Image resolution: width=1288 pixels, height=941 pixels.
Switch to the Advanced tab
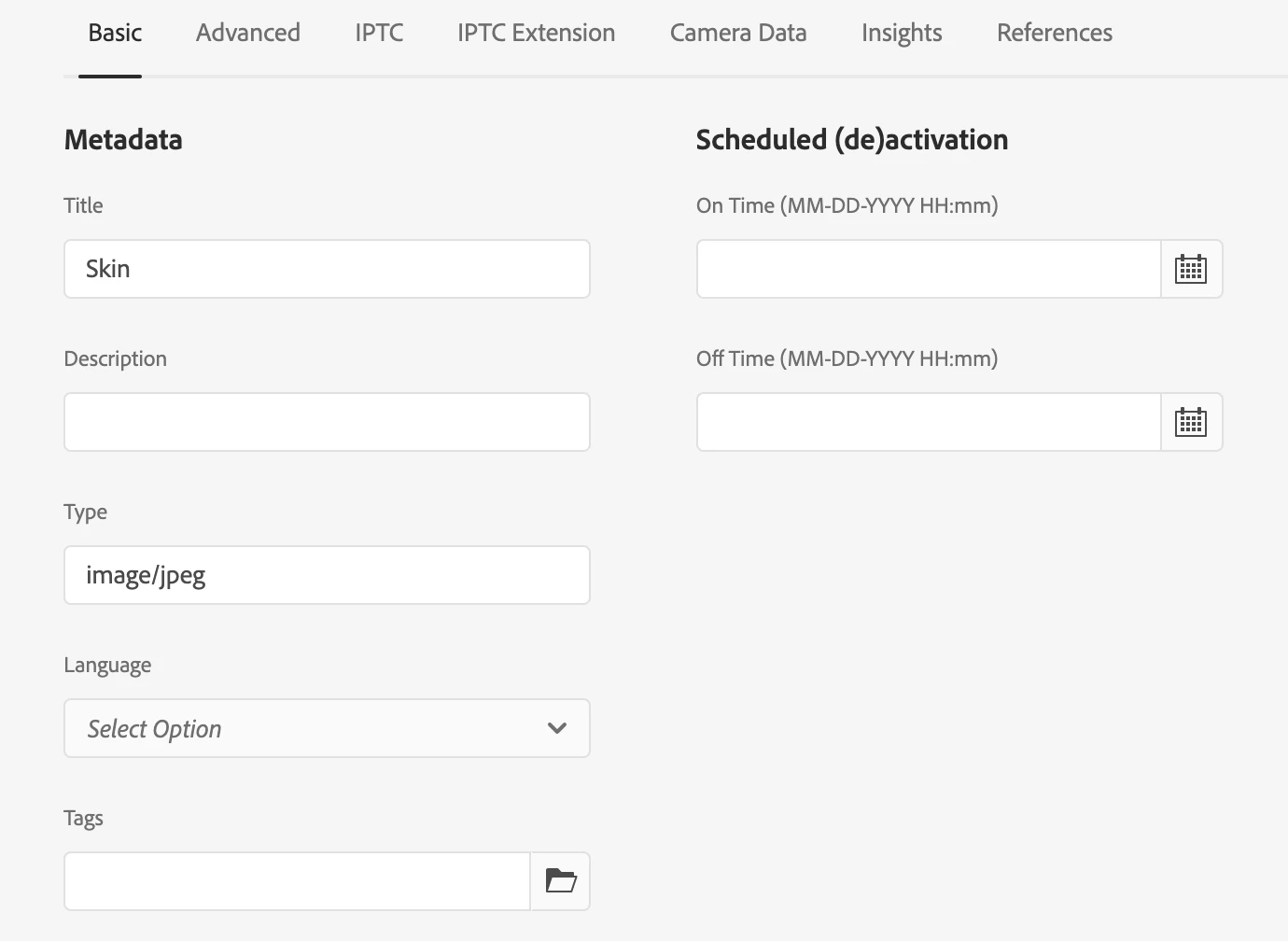[248, 33]
